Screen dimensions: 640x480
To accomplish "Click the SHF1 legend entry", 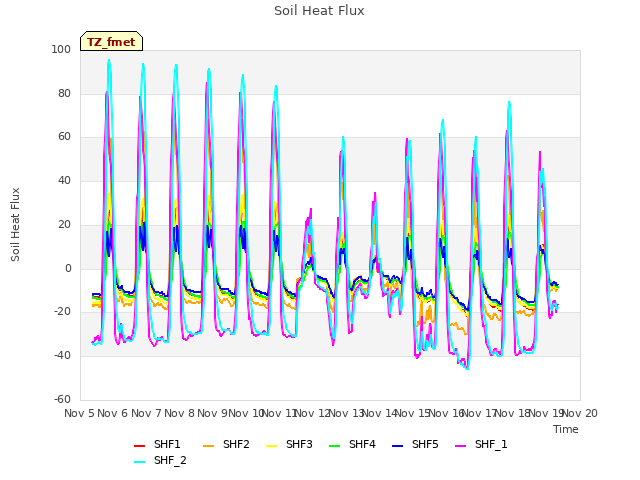I will 157,444.
